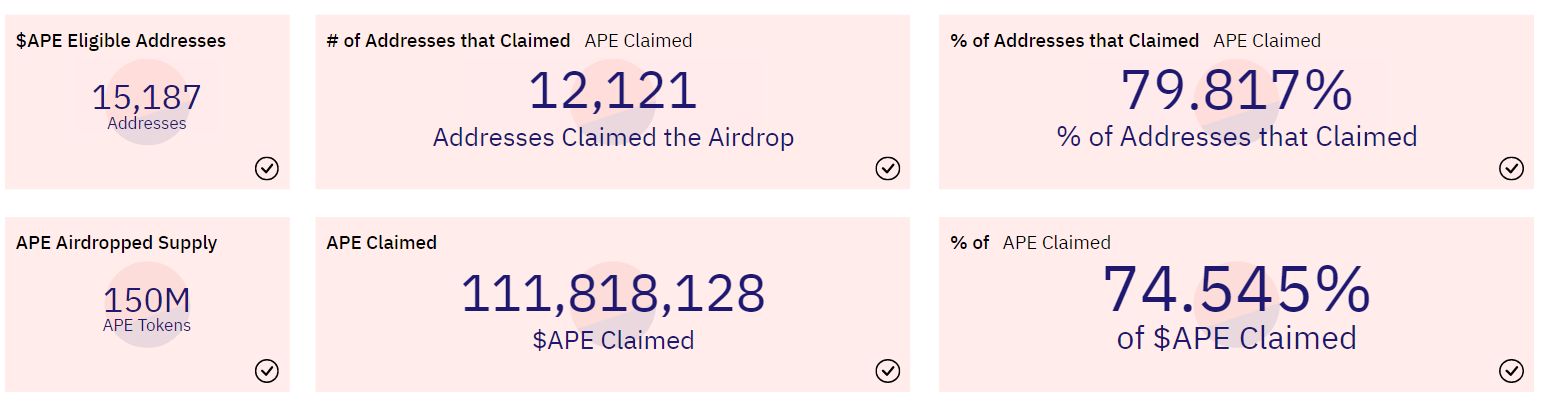Click the 79.817% counter value
Viewport: 1542px width, 404px height.
(x=1236, y=91)
